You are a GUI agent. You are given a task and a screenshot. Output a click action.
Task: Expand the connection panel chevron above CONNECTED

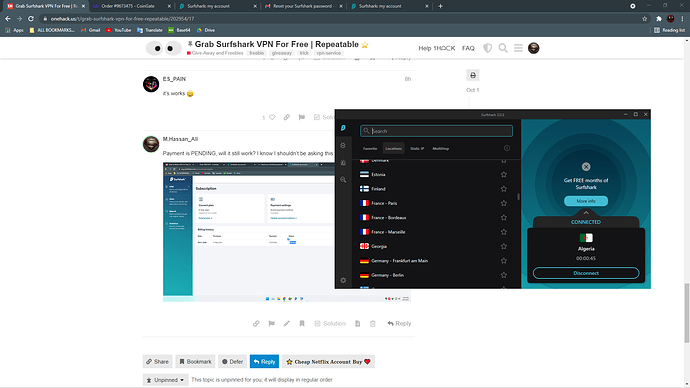click(586, 212)
